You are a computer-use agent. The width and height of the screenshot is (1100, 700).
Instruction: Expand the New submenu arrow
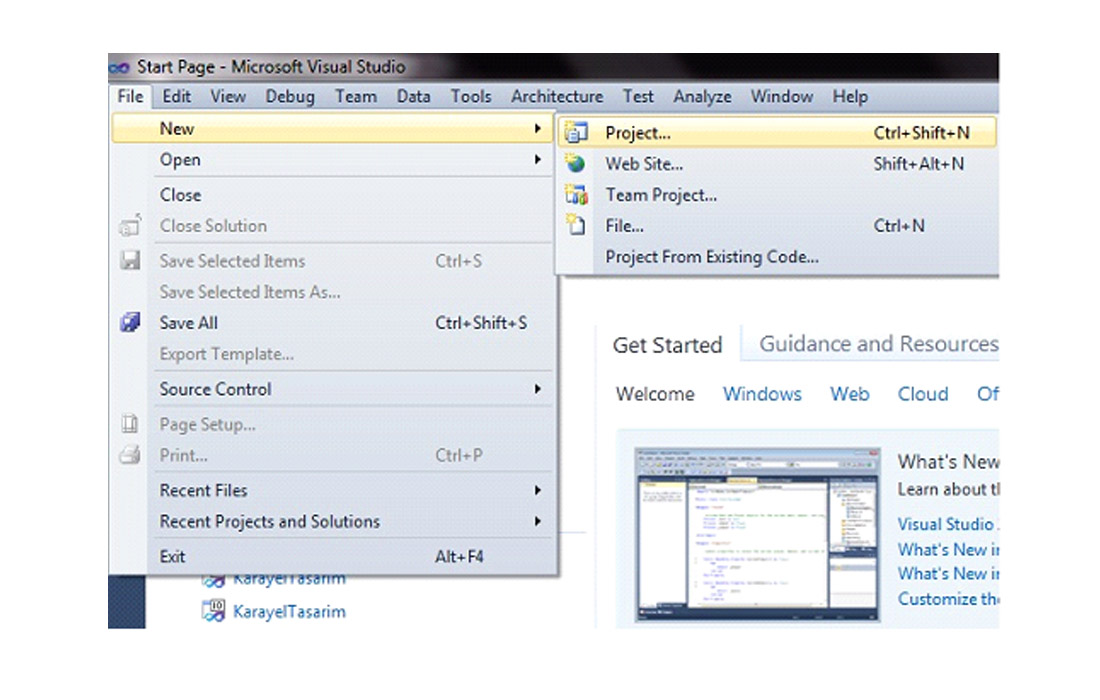[537, 128]
